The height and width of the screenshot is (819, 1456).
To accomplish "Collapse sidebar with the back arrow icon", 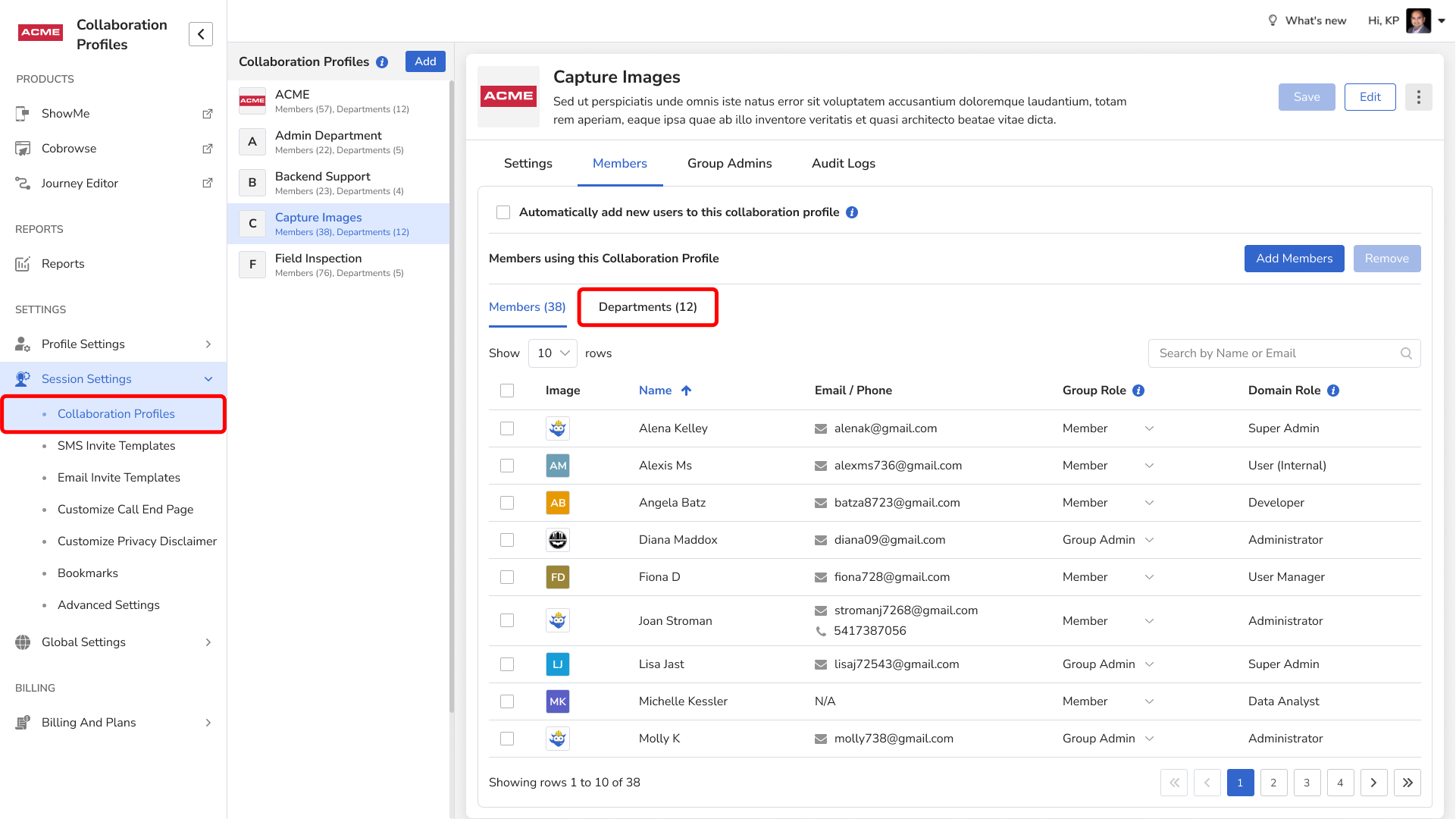I will point(201,34).
